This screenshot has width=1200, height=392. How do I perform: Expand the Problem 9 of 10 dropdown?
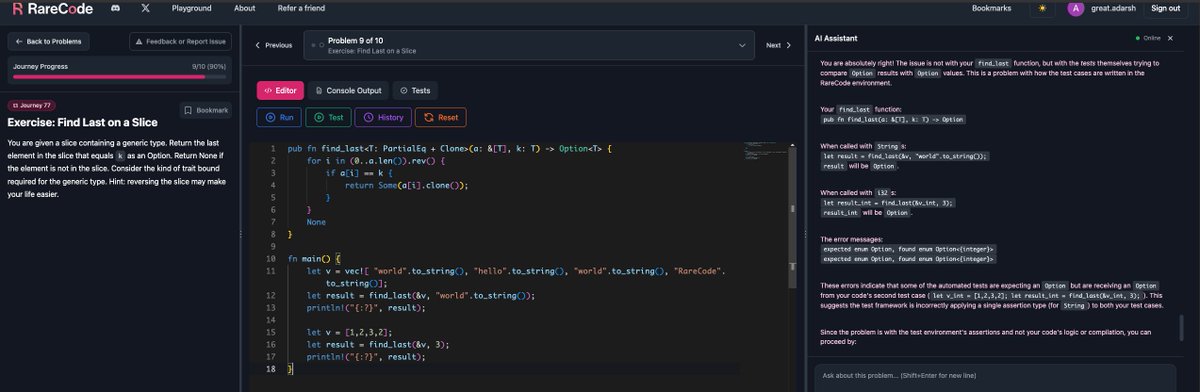529,45
